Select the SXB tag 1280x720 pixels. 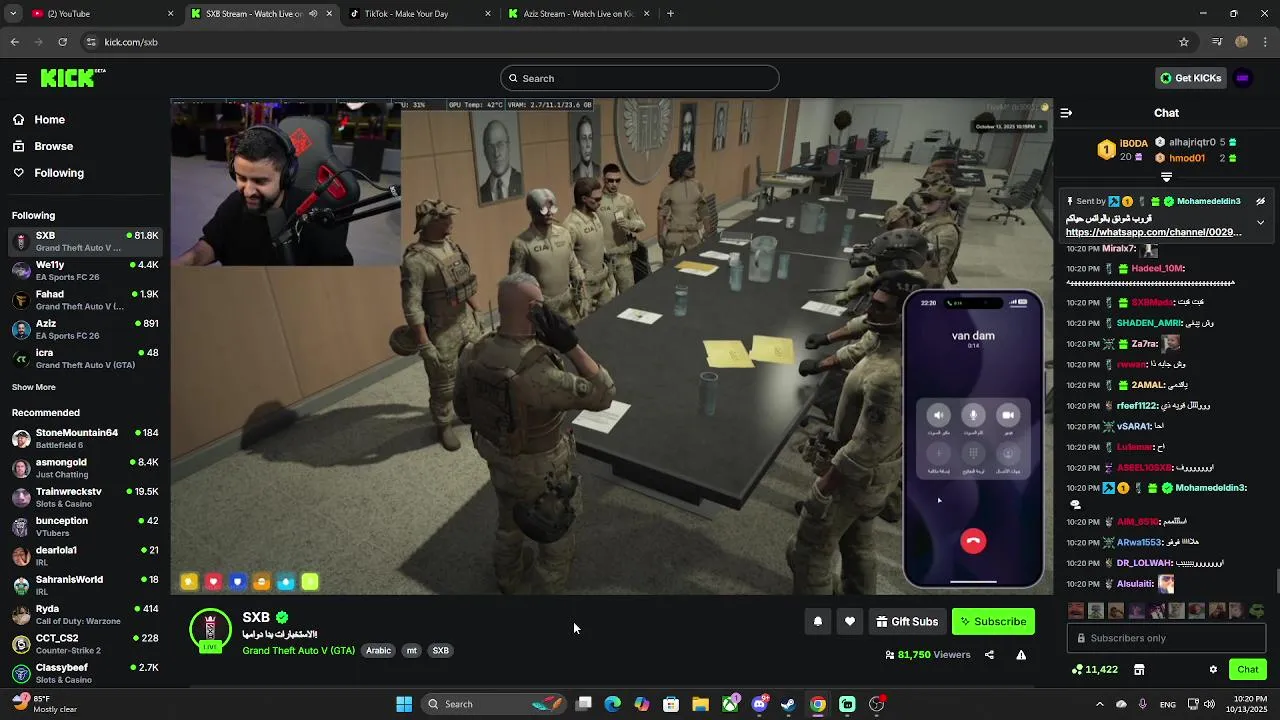point(440,650)
